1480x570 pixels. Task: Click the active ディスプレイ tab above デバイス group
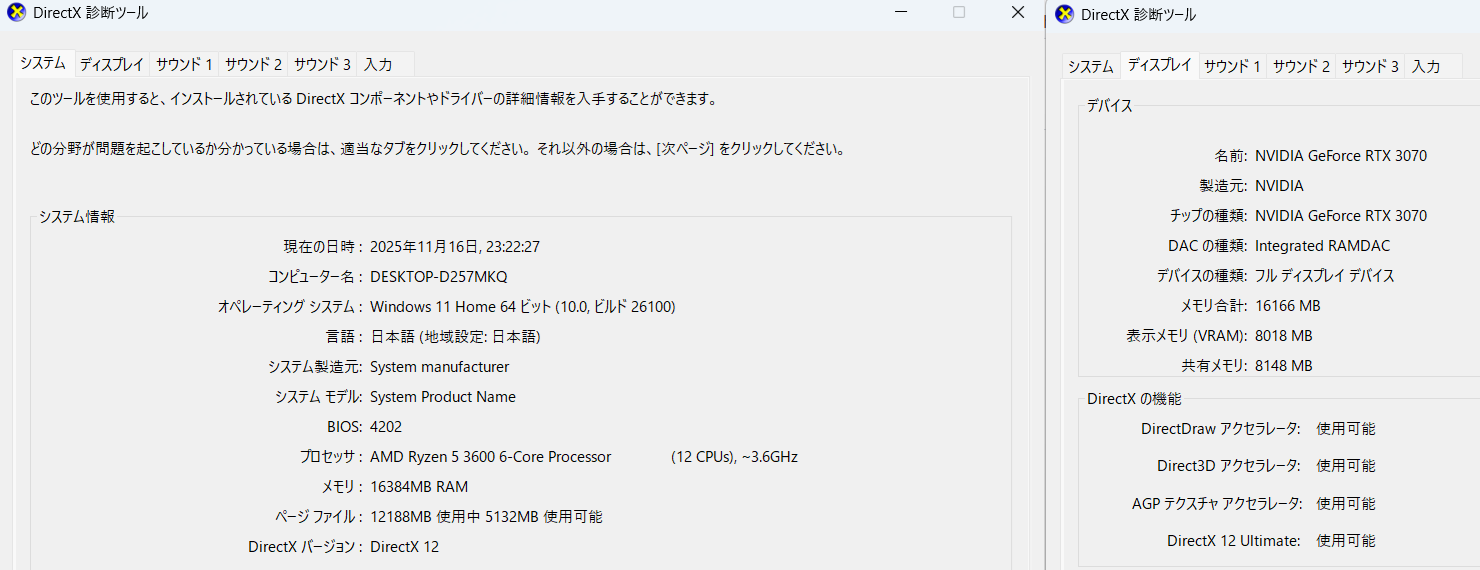1160,65
